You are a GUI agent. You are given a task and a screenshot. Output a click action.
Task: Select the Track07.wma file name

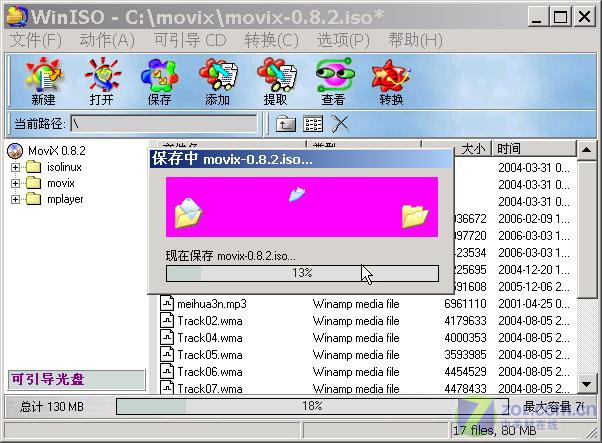[210, 388]
